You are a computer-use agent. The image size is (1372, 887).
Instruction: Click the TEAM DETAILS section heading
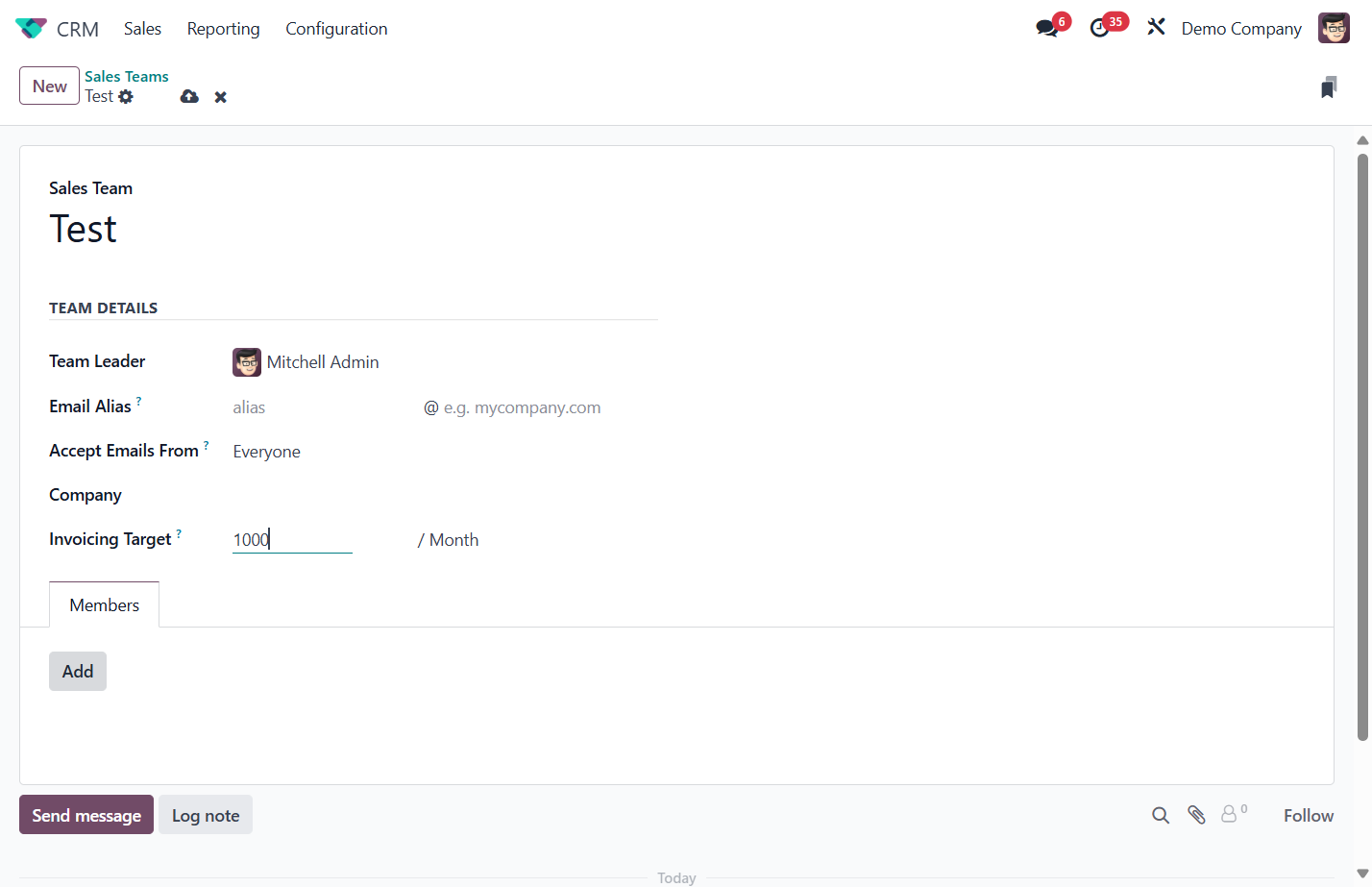click(x=104, y=308)
